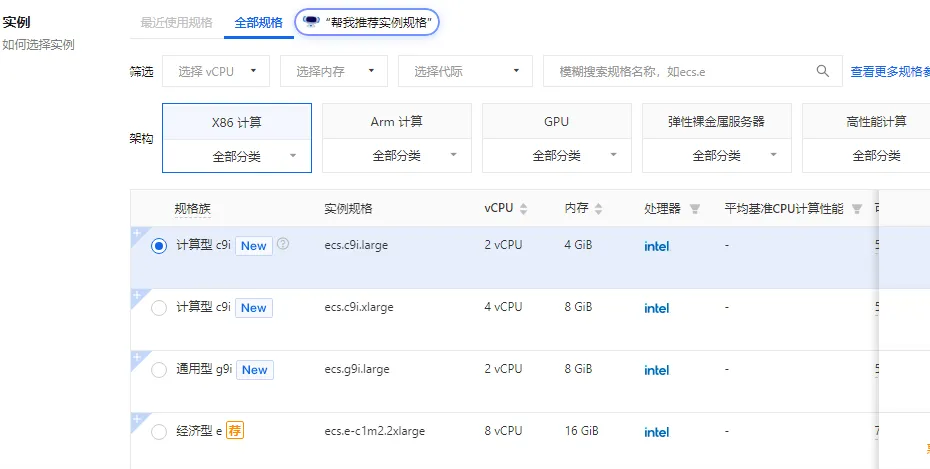Switch to 最近使用规格 tab

[x=176, y=23]
